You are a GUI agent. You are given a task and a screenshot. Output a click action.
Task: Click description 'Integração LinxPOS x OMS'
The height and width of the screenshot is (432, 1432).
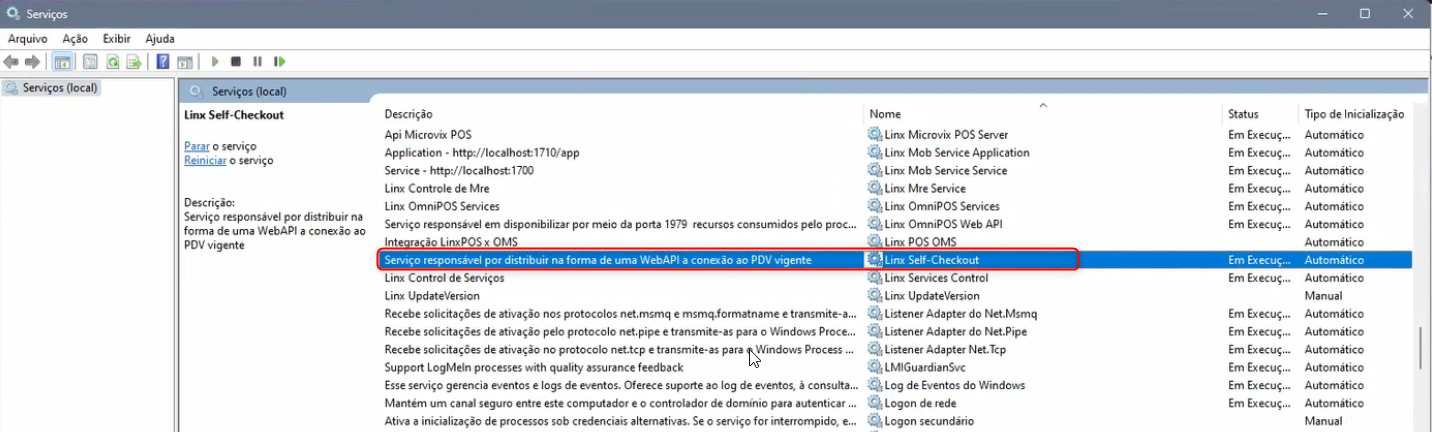pyautogui.click(x=451, y=242)
